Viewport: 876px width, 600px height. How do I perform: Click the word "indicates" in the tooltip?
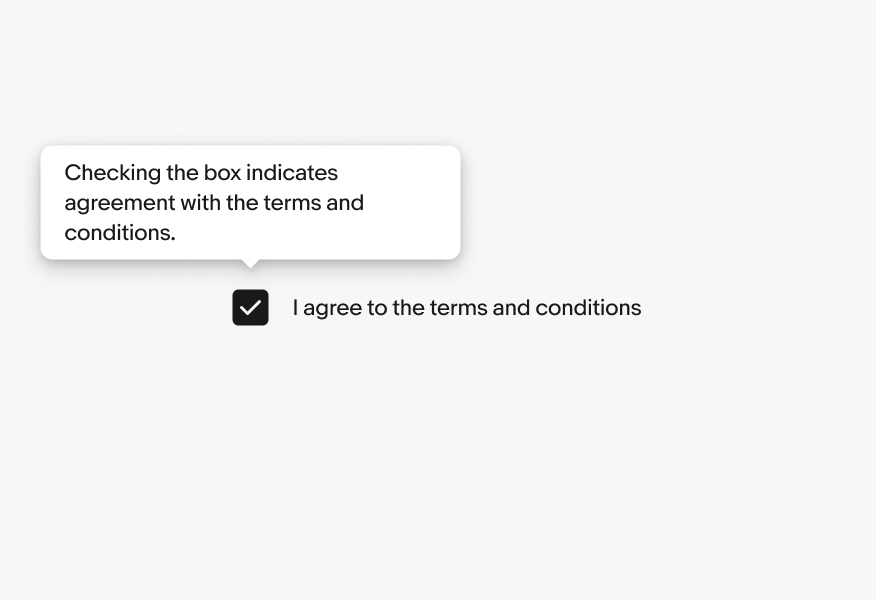291,173
